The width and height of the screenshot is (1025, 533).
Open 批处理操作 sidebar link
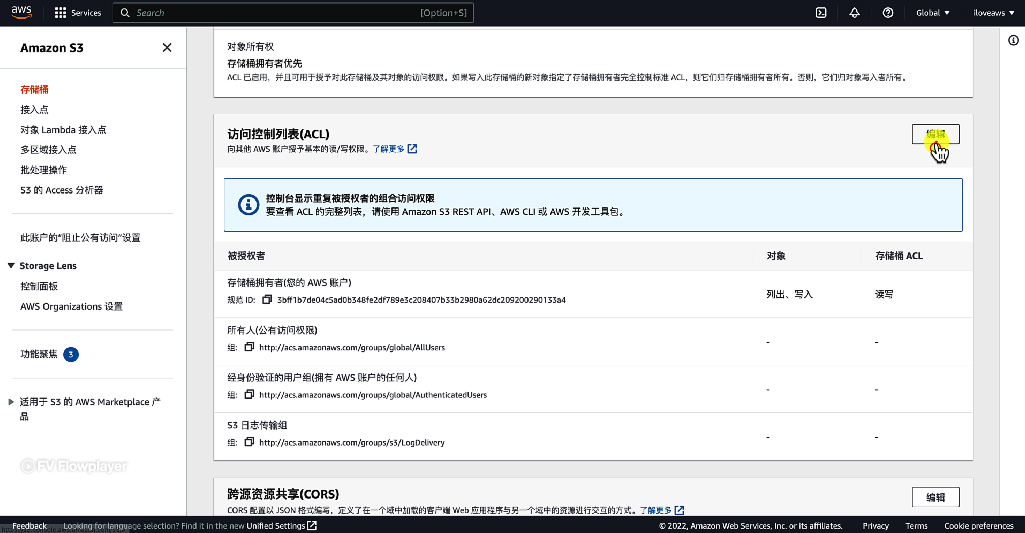coord(43,170)
